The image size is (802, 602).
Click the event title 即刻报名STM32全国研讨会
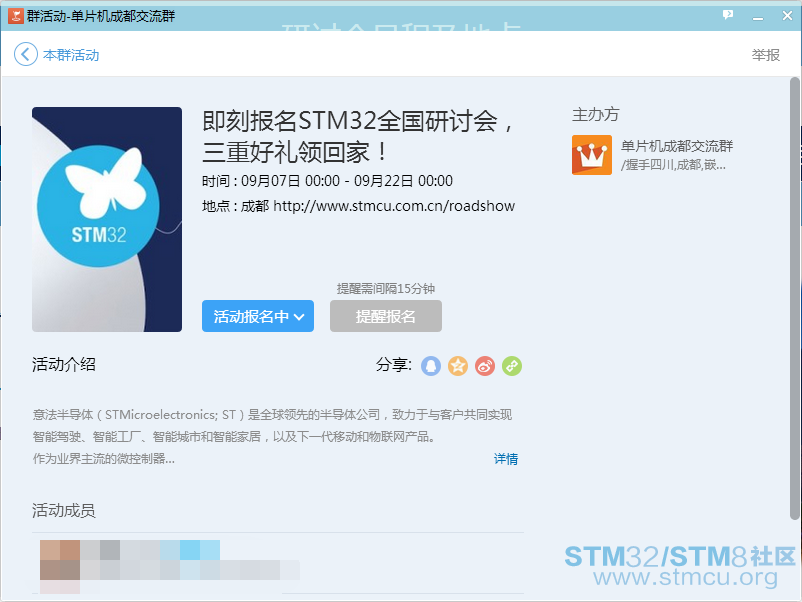(x=358, y=136)
